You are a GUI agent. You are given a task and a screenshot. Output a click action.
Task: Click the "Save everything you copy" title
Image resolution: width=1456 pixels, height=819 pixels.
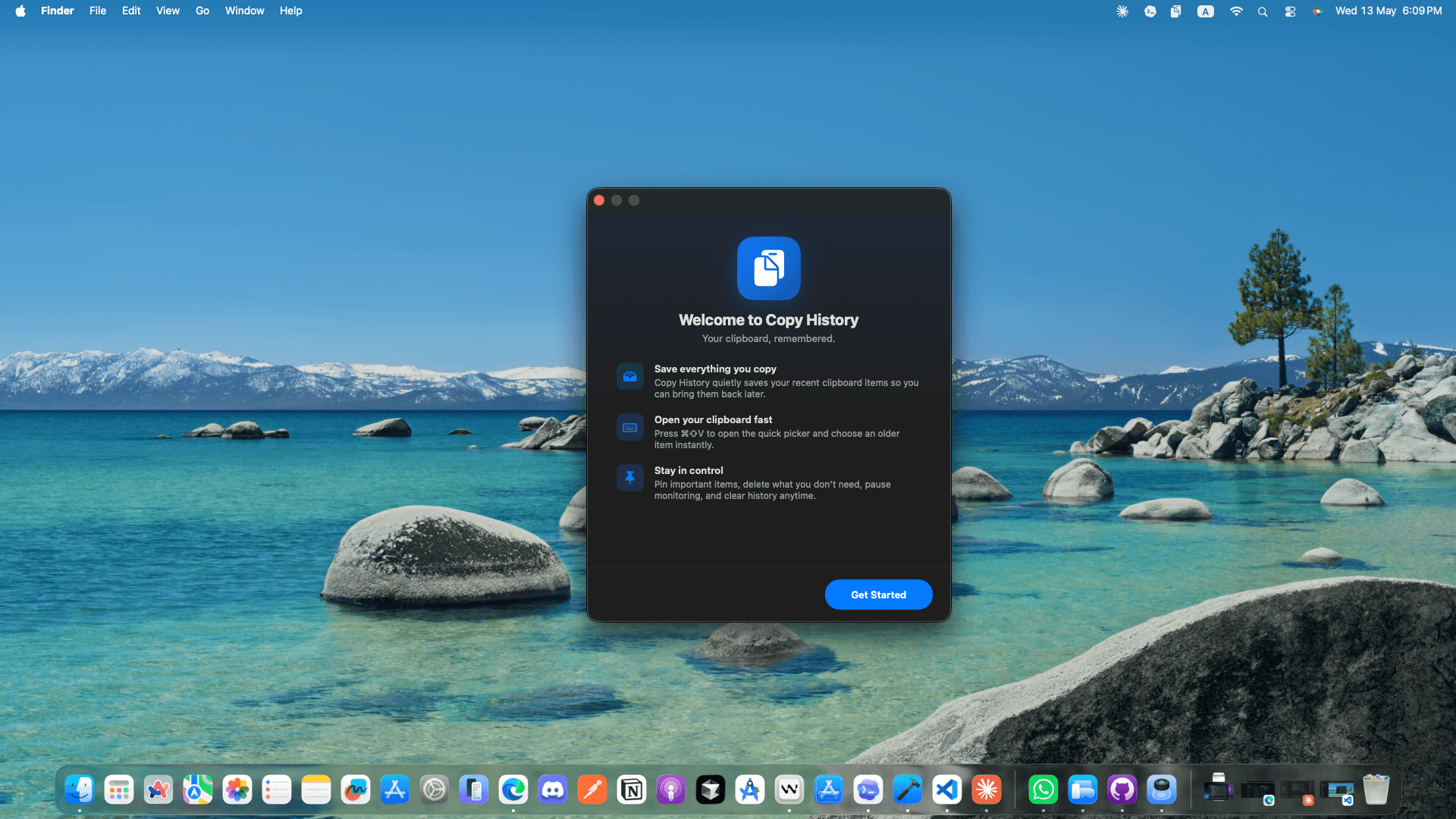coord(715,369)
